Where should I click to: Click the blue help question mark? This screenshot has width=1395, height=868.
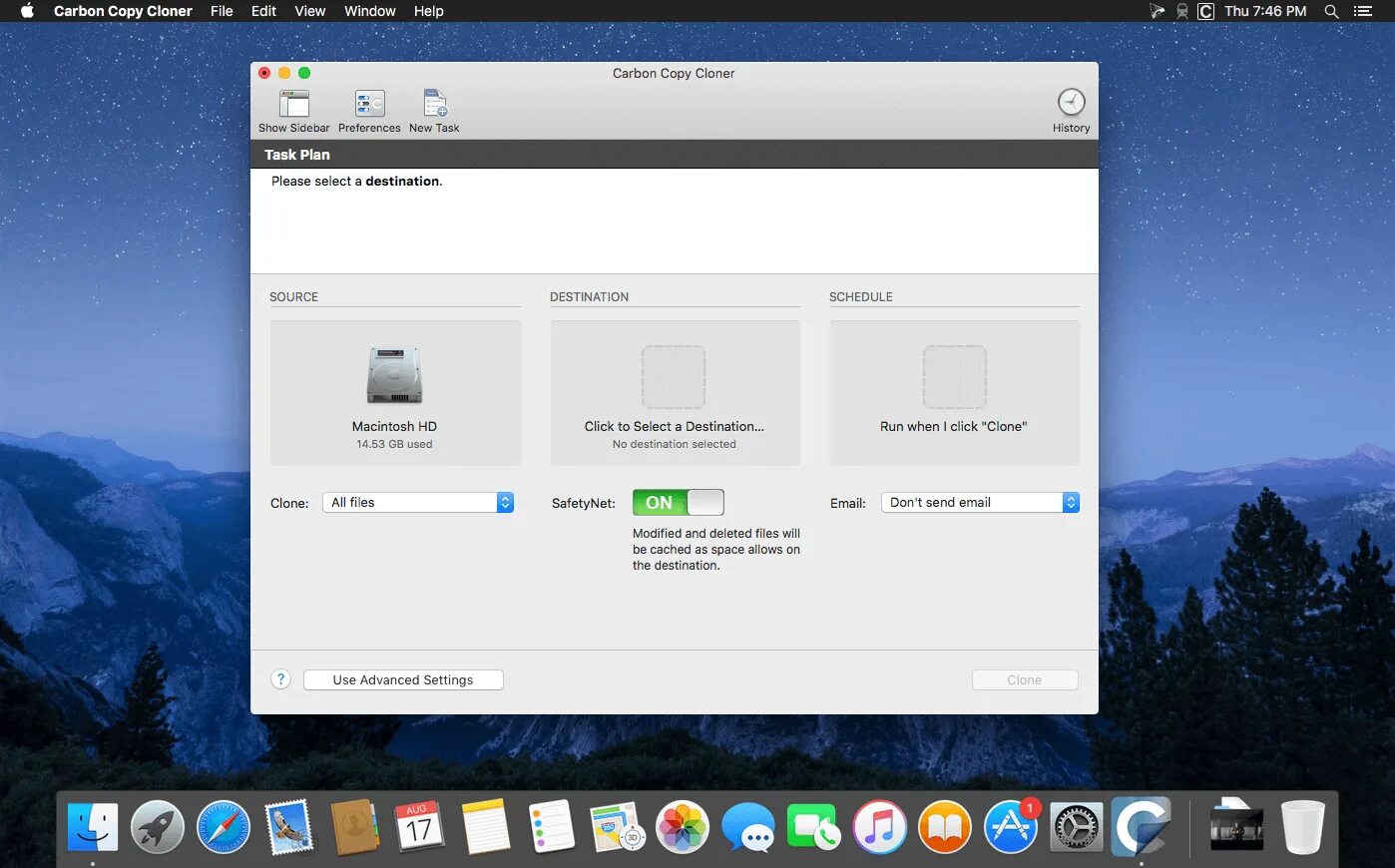(x=280, y=679)
